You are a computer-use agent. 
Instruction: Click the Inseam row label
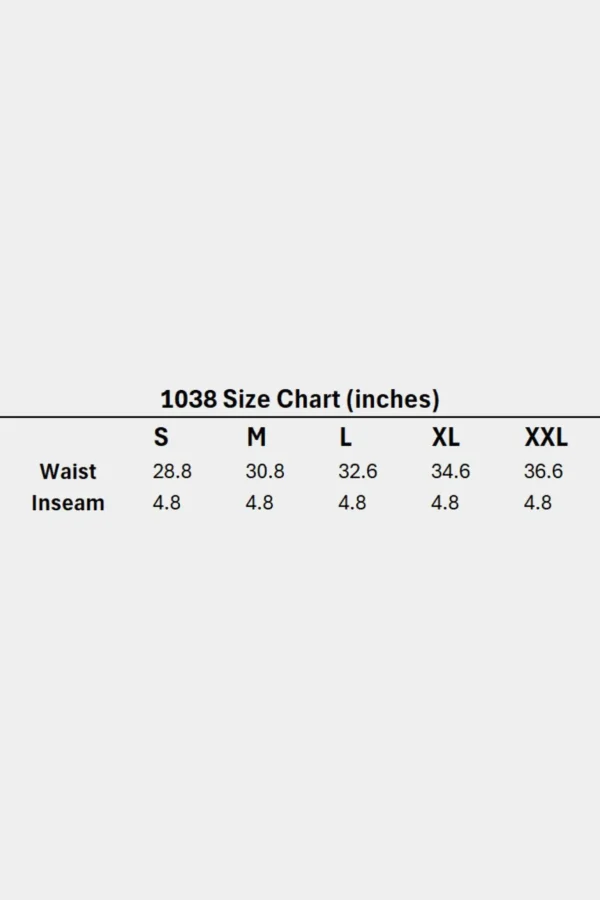click(x=68, y=503)
